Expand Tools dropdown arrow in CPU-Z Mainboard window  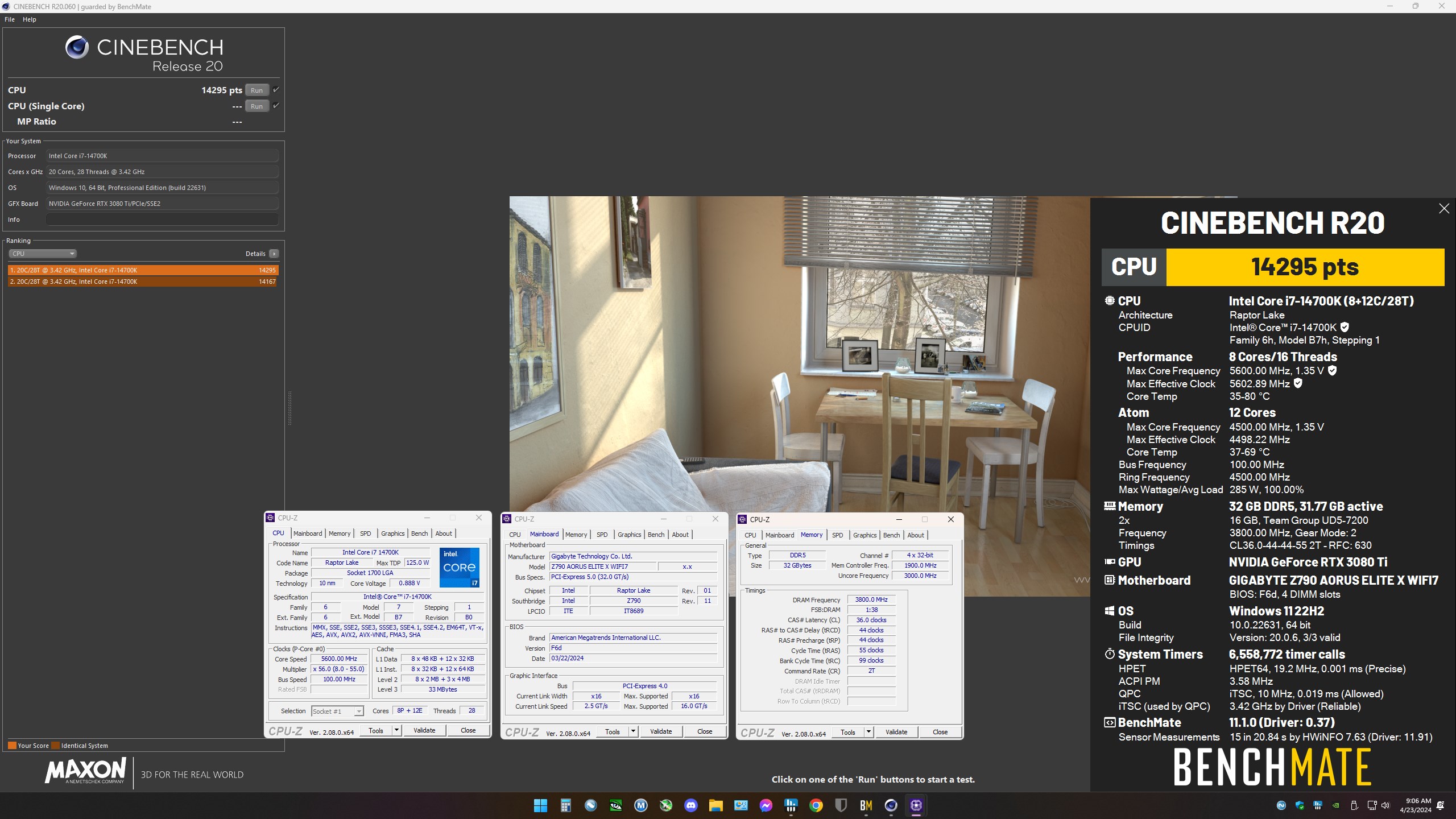point(633,731)
